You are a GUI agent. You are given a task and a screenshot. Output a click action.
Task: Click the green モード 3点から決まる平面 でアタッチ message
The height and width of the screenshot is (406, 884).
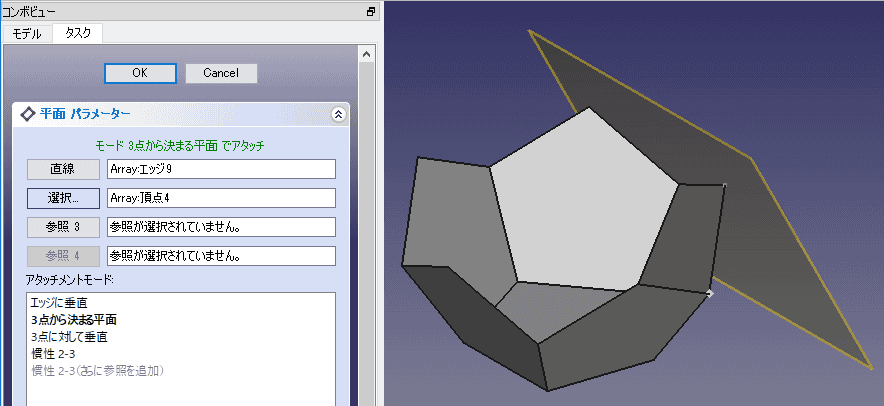click(180, 146)
